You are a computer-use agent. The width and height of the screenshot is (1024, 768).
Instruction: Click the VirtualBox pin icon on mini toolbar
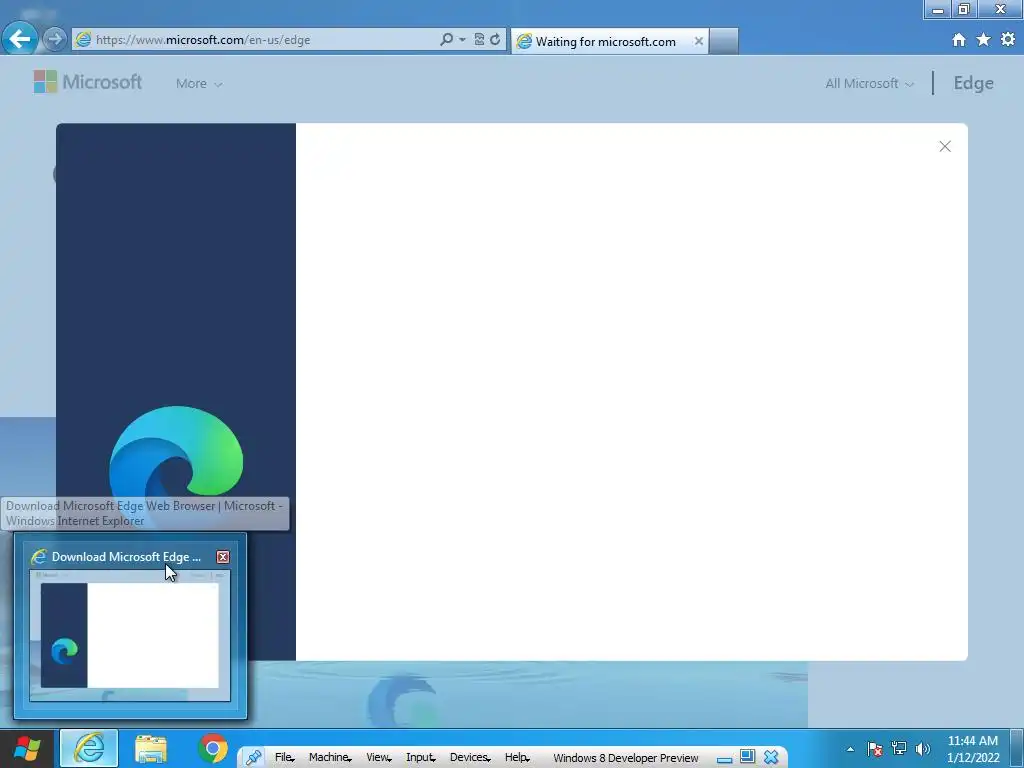pos(253,758)
